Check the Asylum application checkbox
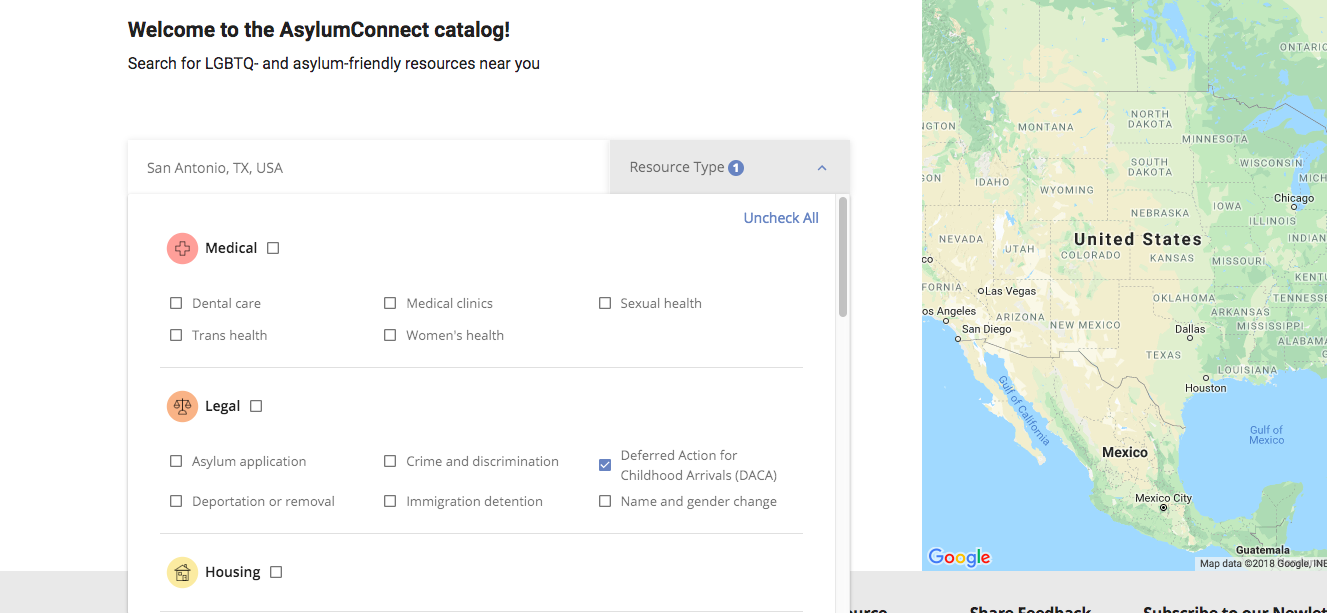Image resolution: width=1327 pixels, height=613 pixels. pos(176,461)
